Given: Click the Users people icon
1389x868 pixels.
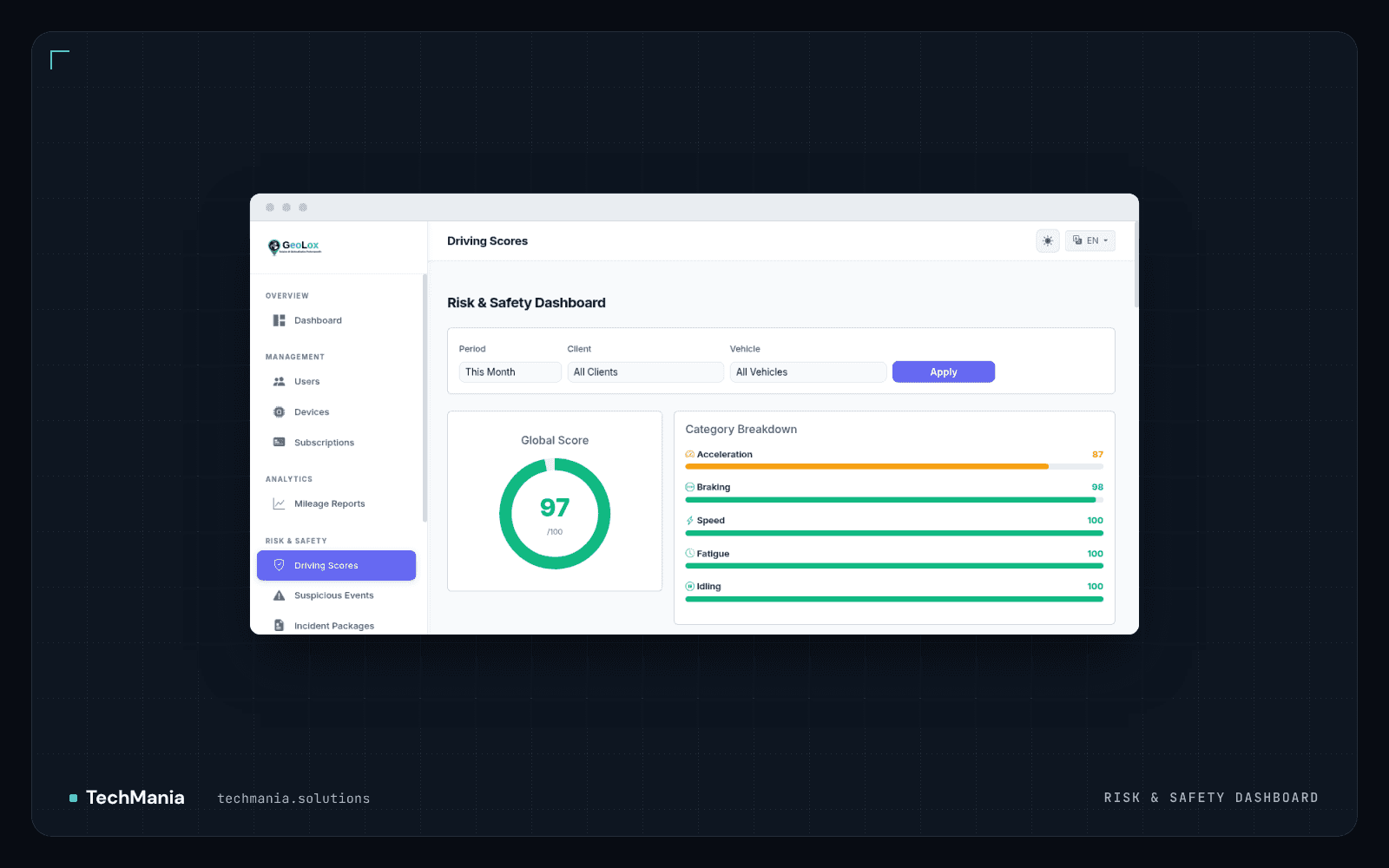Looking at the screenshot, I should (279, 382).
